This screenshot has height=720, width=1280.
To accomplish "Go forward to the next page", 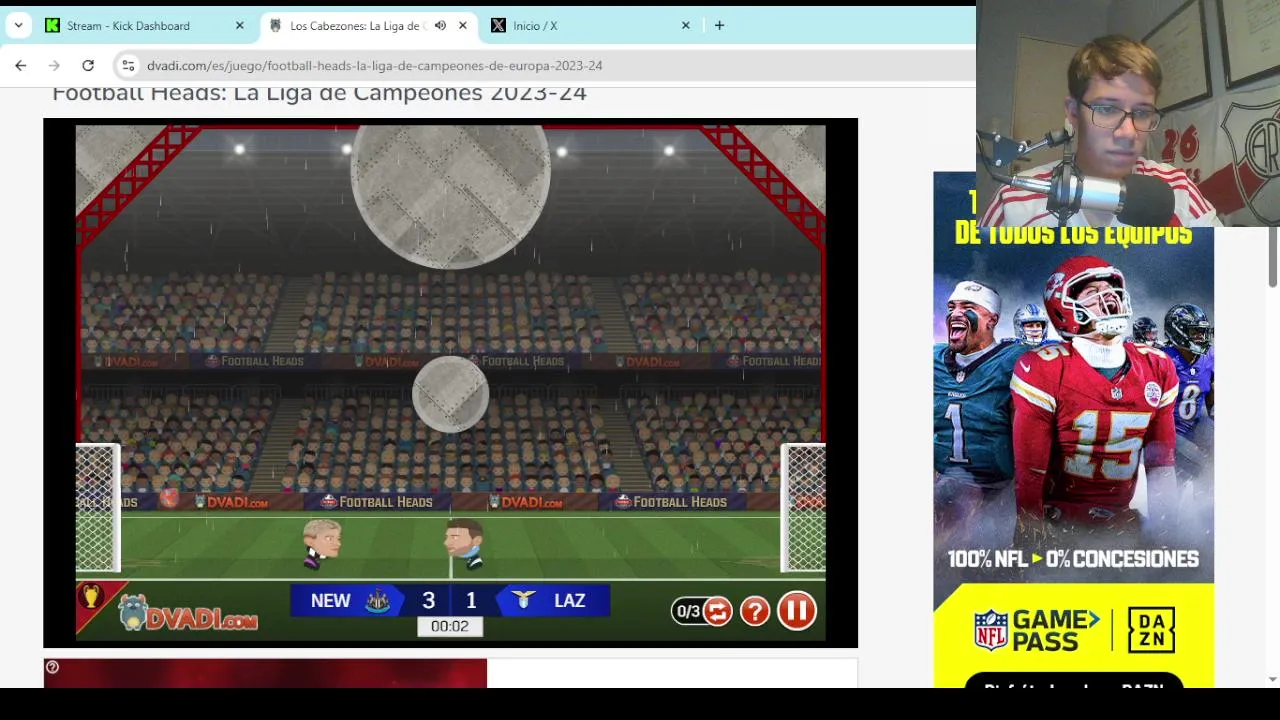I will [x=54, y=66].
